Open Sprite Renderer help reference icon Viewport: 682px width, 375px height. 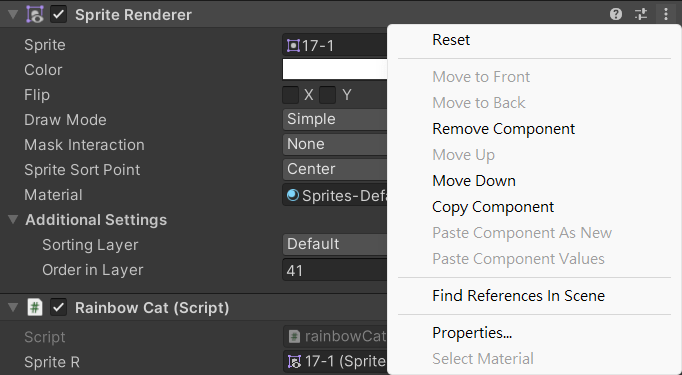(x=615, y=14)
